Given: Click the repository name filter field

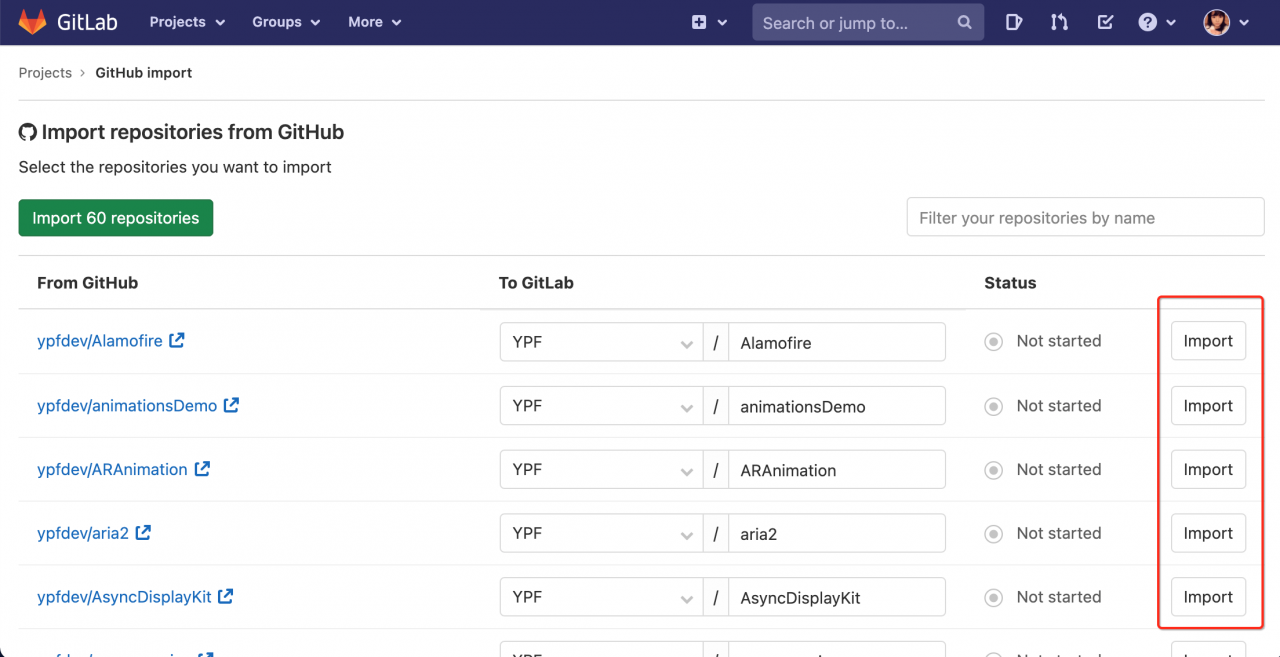Looking at the screenshot, I should (1085, 217).
